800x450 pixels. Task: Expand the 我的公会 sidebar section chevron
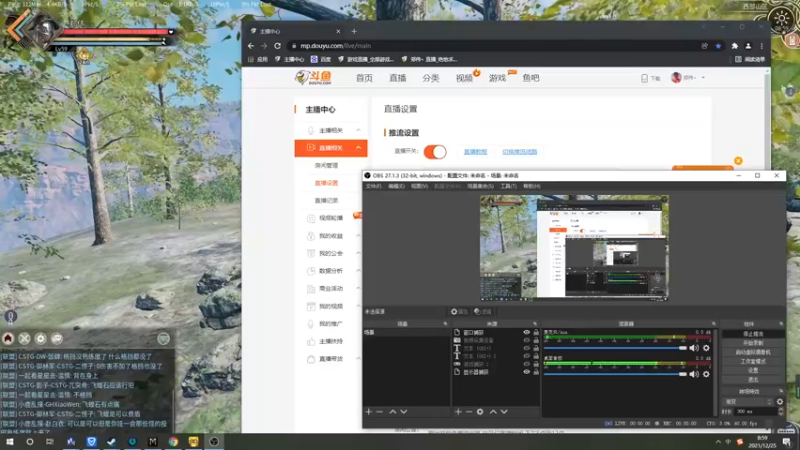tap(359, 253)
